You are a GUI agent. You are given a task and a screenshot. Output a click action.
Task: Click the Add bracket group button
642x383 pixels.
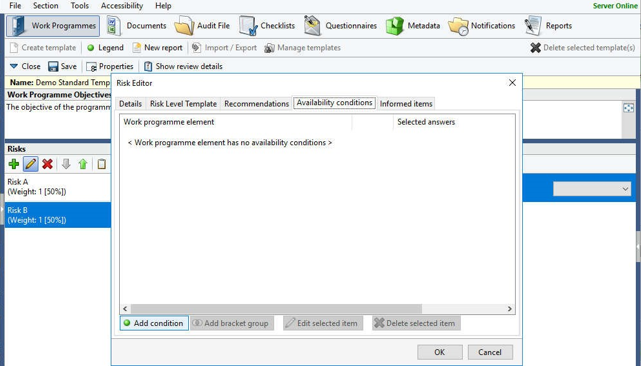point(232,323)
